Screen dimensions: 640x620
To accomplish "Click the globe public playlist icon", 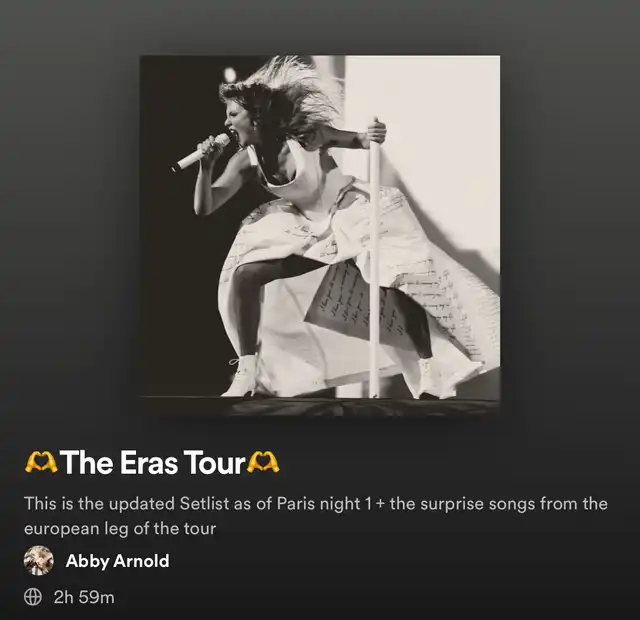I will coord(33,597).
